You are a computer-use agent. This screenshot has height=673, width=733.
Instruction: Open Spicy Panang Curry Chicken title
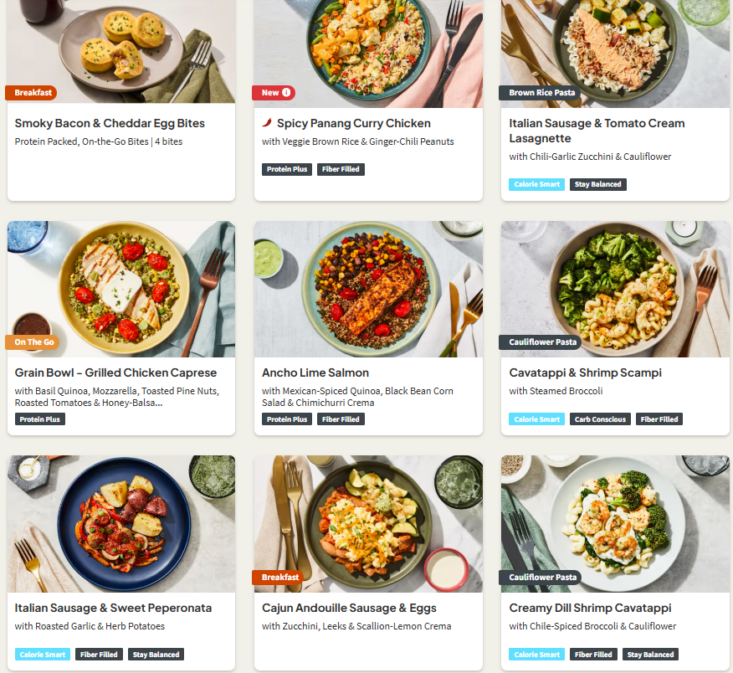[x=353, y=123]
